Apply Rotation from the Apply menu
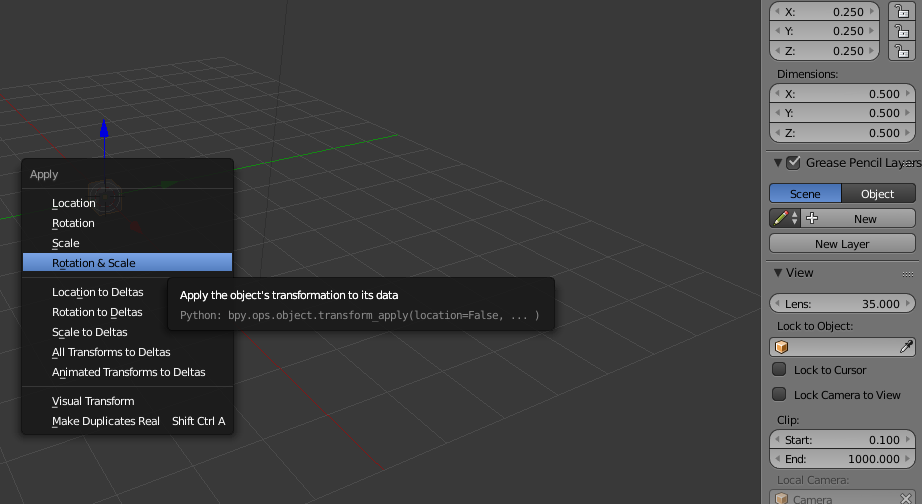Screen dimensions: 922x504 click(x=127, y=223)
